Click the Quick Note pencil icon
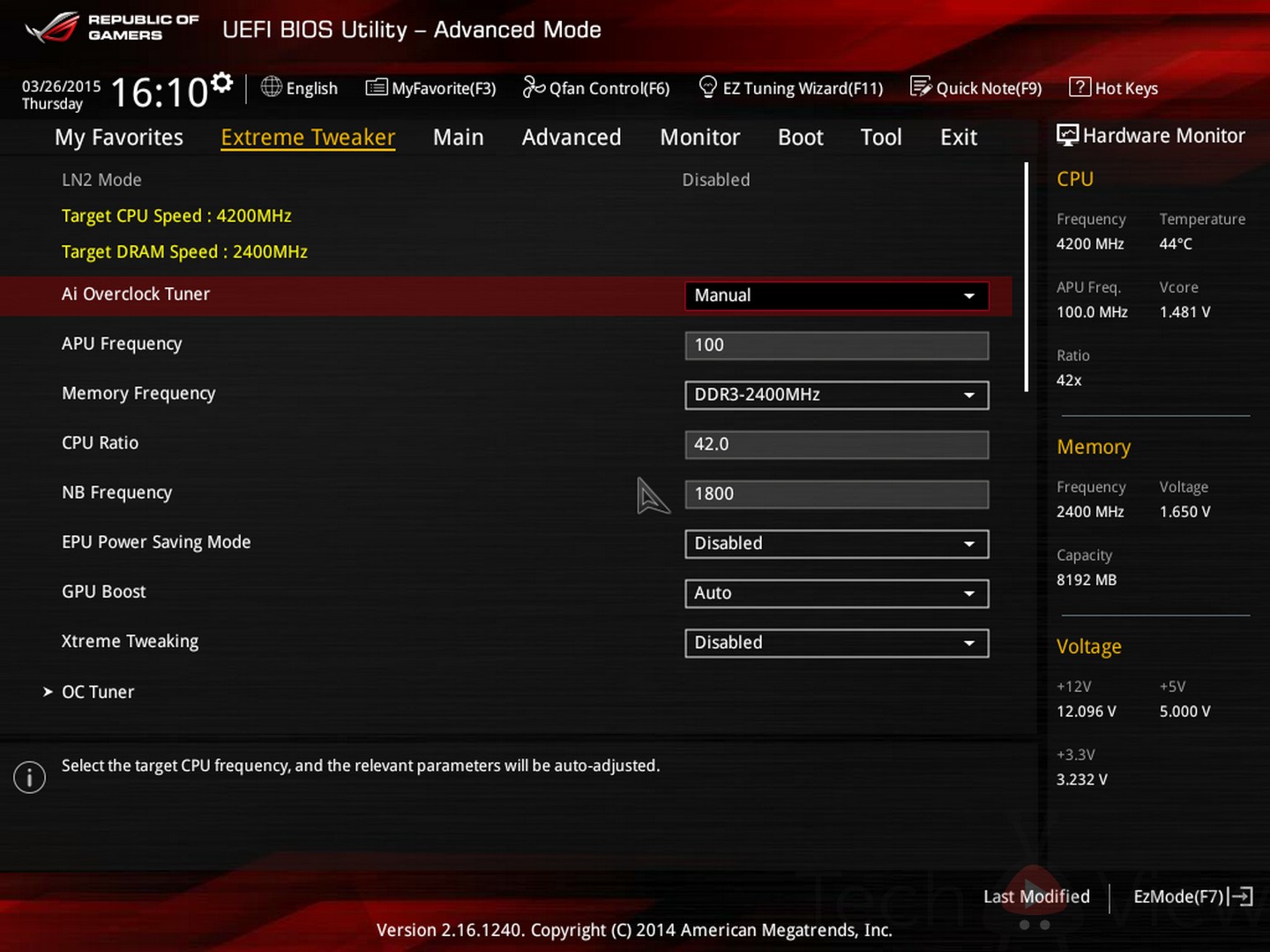 tap(921, 86)
